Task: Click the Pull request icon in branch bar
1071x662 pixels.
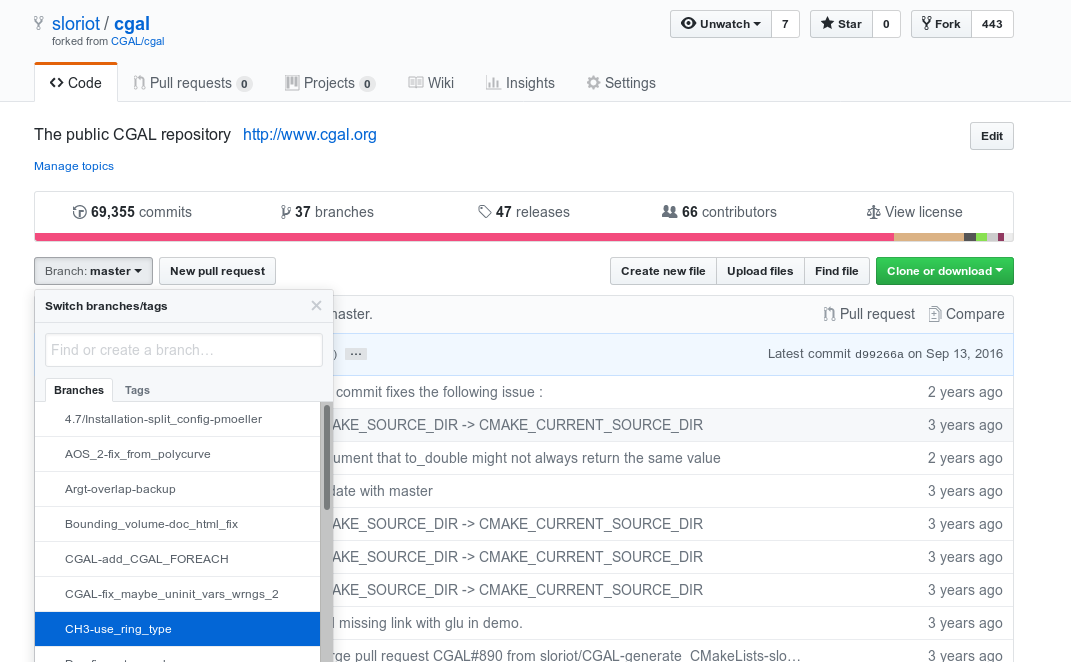Action: click(x=829, y=314)
